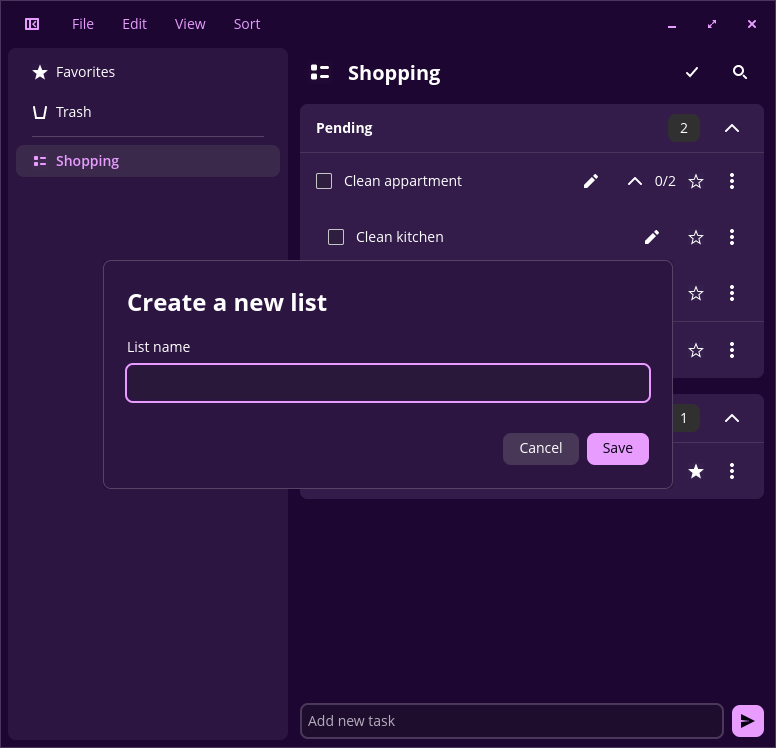The image size is (776, 748).
Task: Open the File menu
Action: pos(83,24)
